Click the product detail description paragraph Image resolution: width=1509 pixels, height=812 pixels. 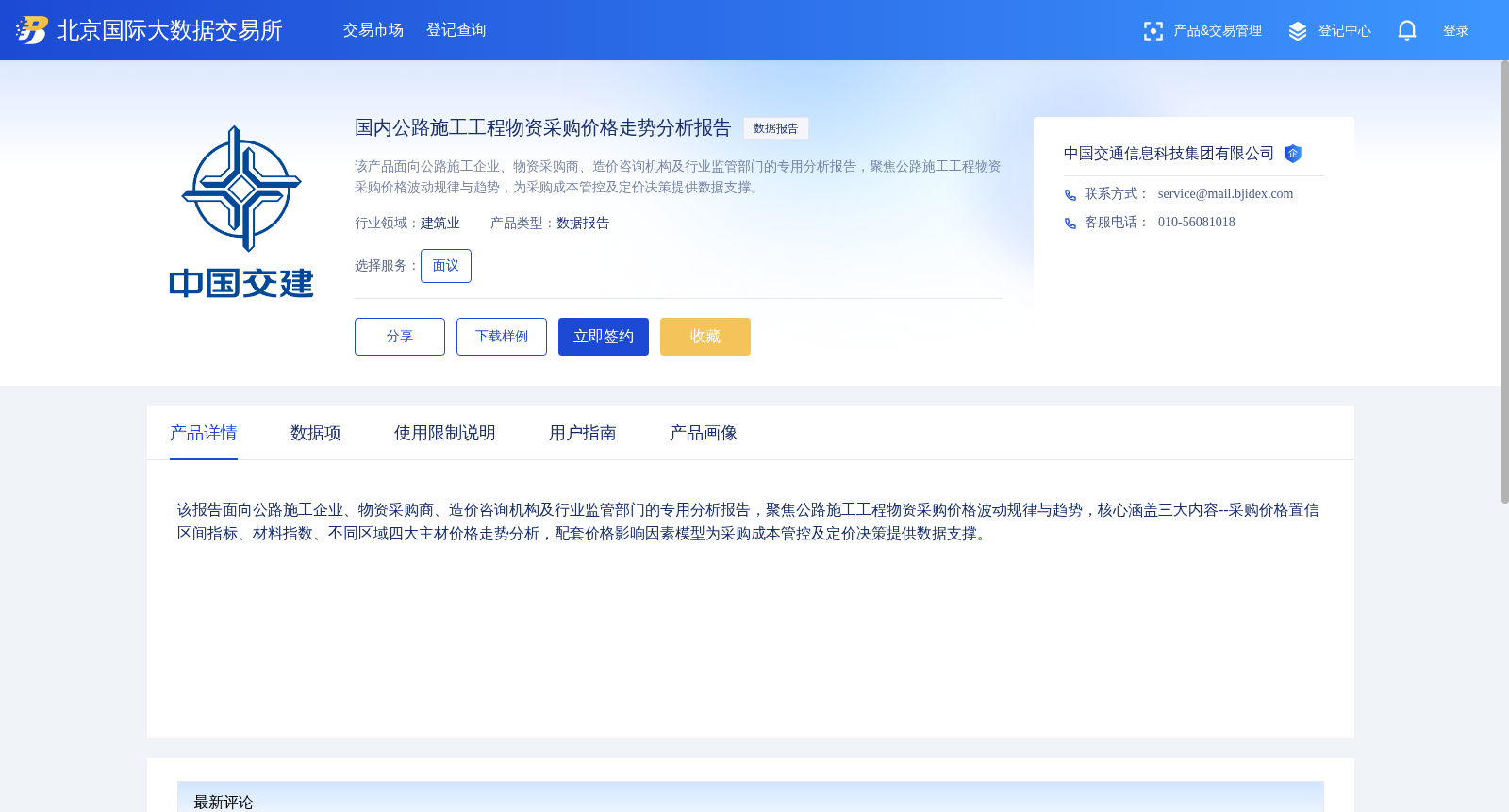749,522
